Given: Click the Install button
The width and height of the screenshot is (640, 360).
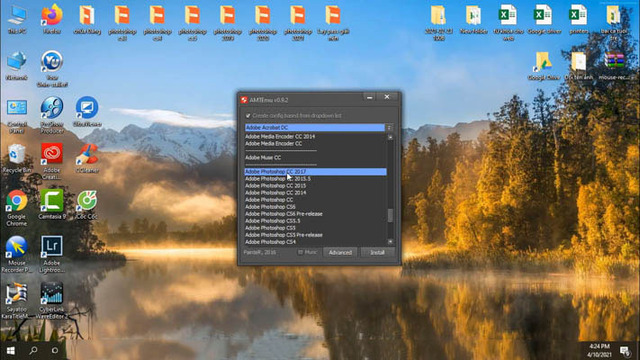Looking at the screenshot, I should point(377,253).
